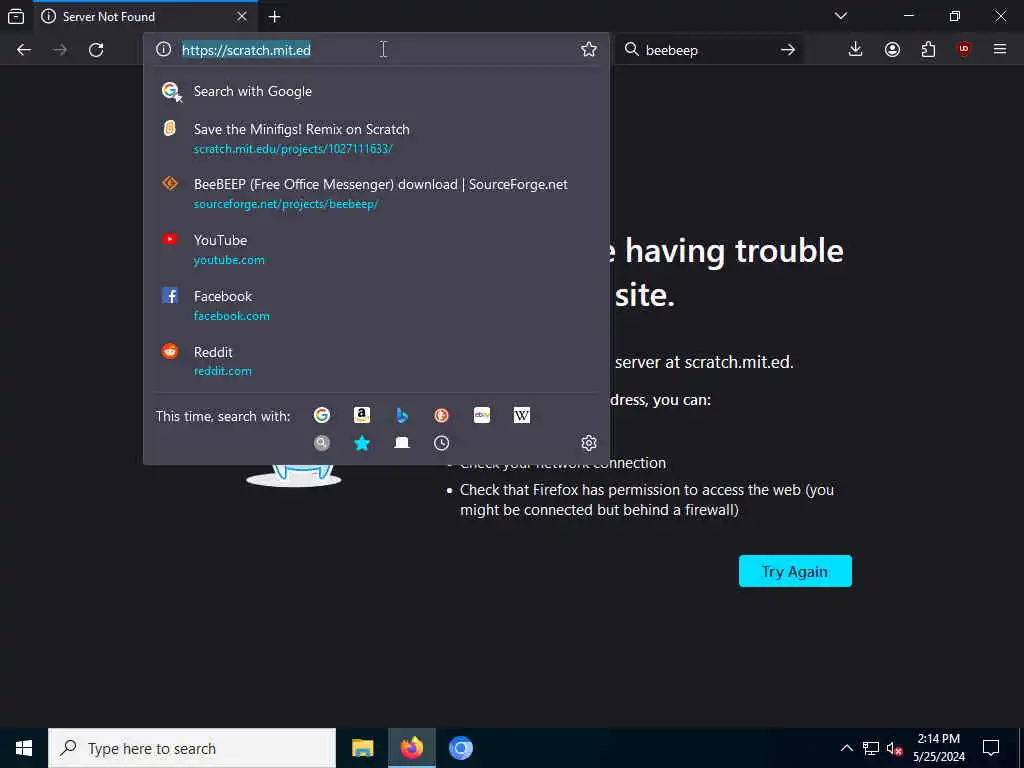The width and height of the screenshot is (1024, 768).
Task: Close the Server Not Found tab
Action: point(242,16)
